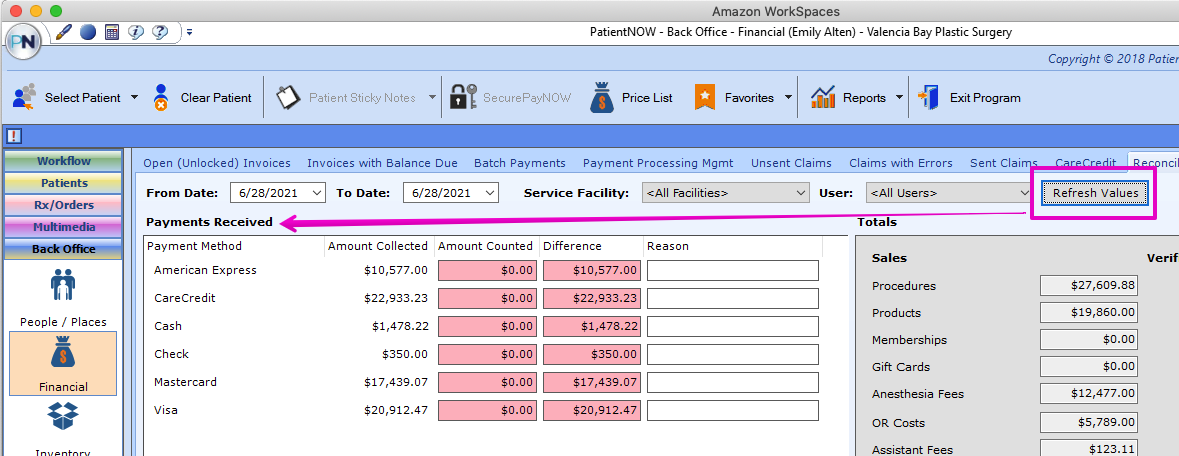Expand the Select Patient dropdown arrow
Screen dimensions: 1179x456
134,97
